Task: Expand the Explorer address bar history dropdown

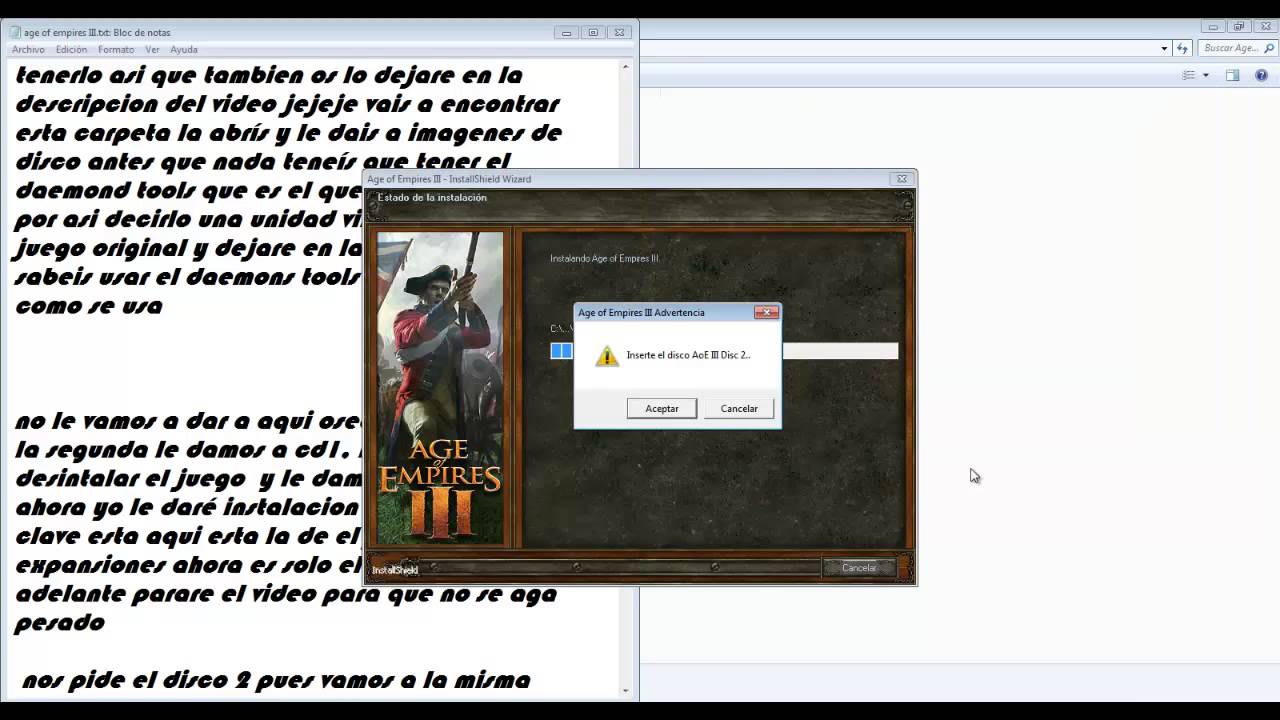Action: click(1164, 48)
